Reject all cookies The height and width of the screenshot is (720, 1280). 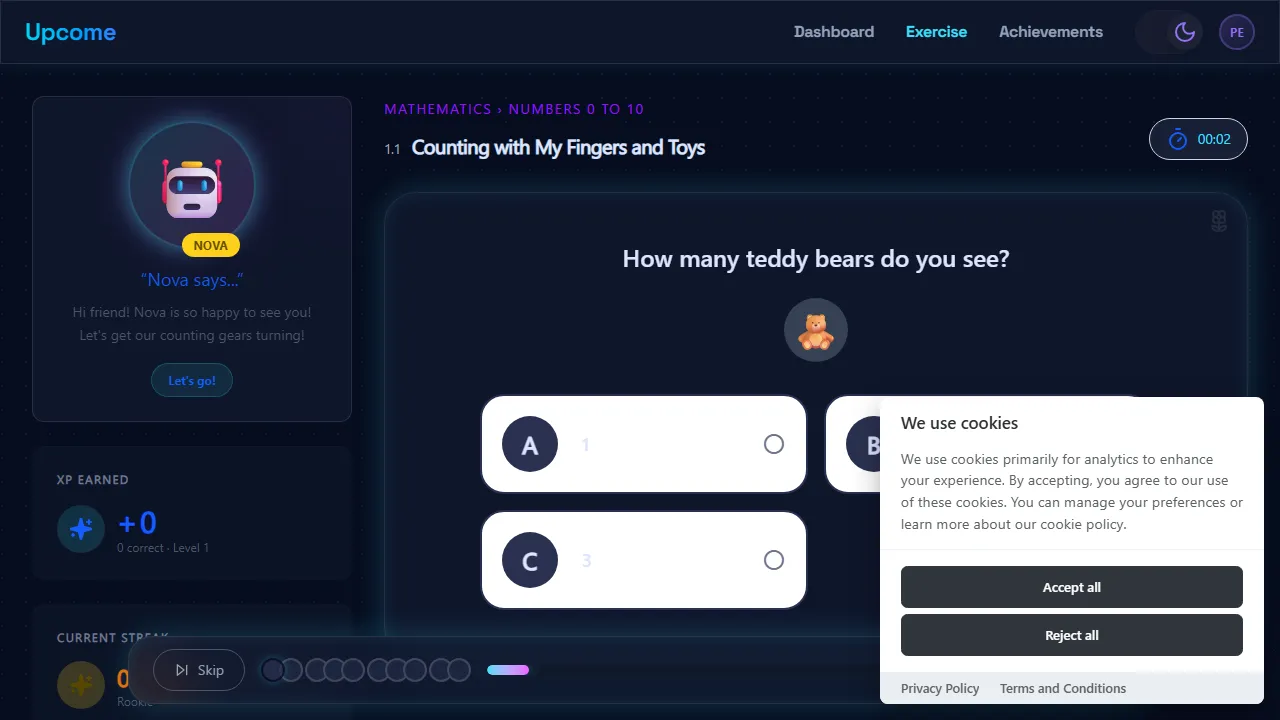(1072, 635)
